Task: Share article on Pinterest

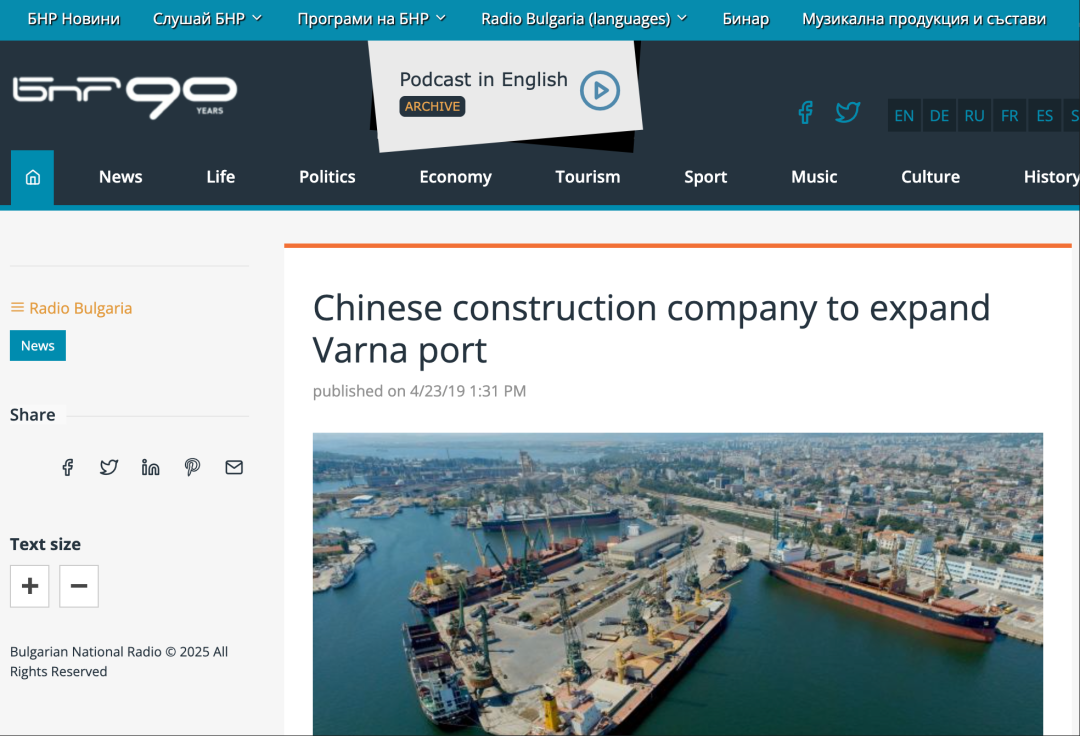Action: [192, 467]
